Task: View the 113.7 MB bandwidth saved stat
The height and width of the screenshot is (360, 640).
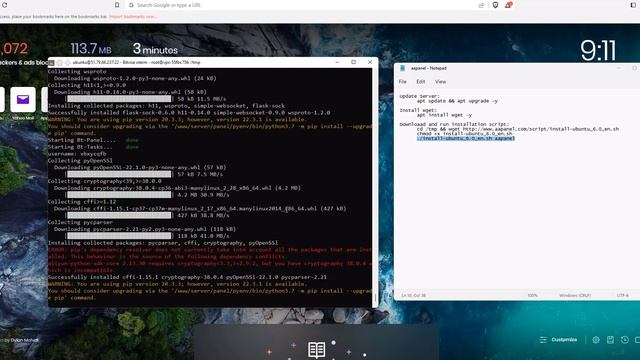Action: (91, 49)
